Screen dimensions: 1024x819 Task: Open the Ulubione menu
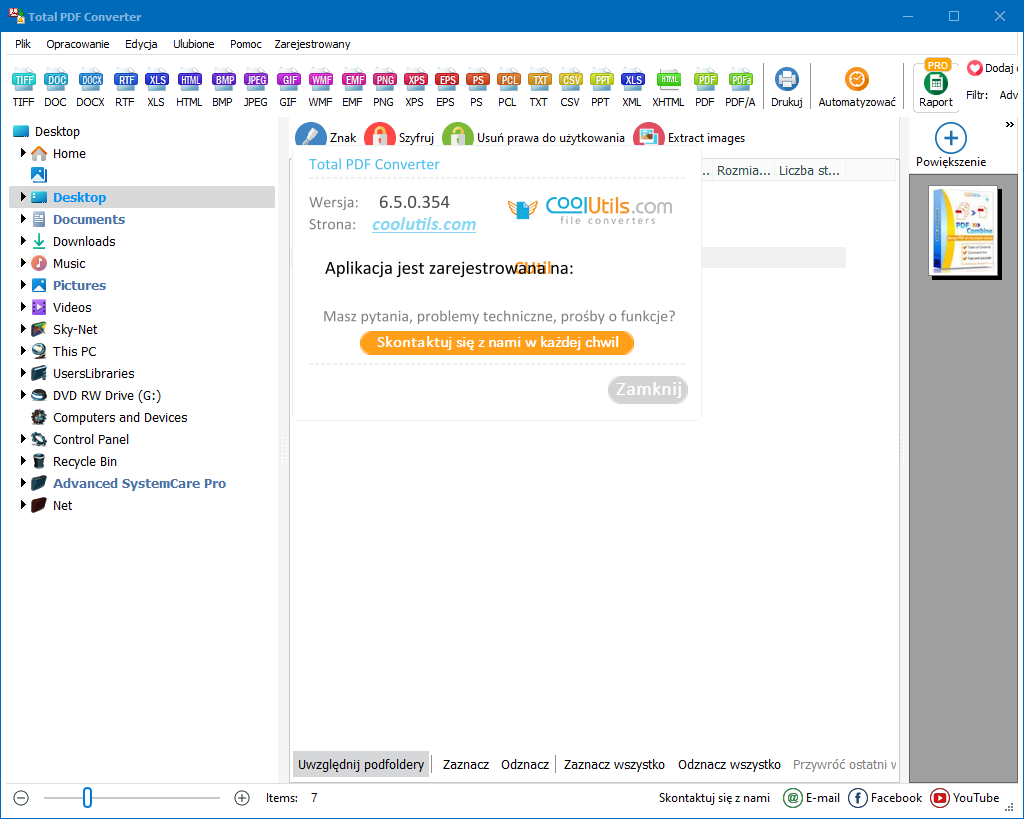click(193, 44)
